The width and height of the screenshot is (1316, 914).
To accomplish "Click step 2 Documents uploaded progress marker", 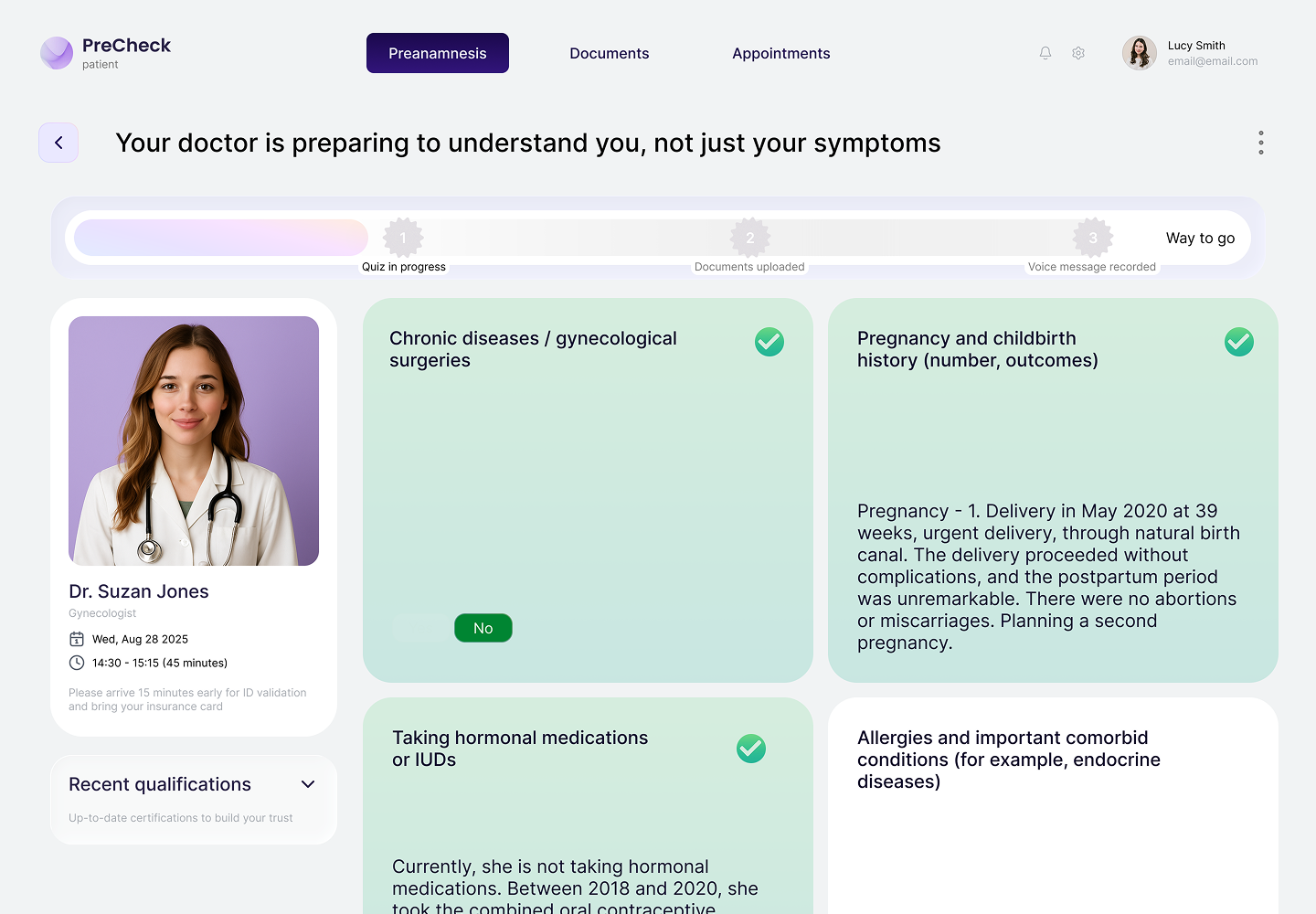I will tap(750, 238).
